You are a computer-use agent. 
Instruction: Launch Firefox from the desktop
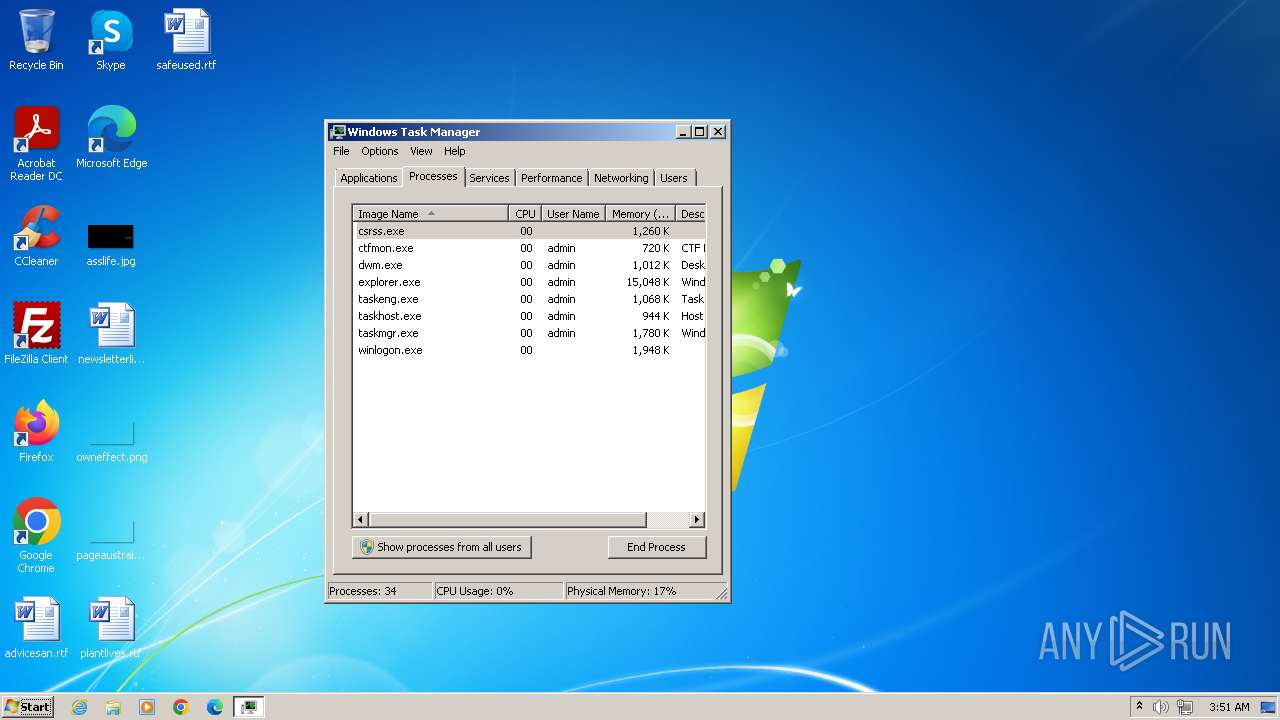(x=36, y=432)
